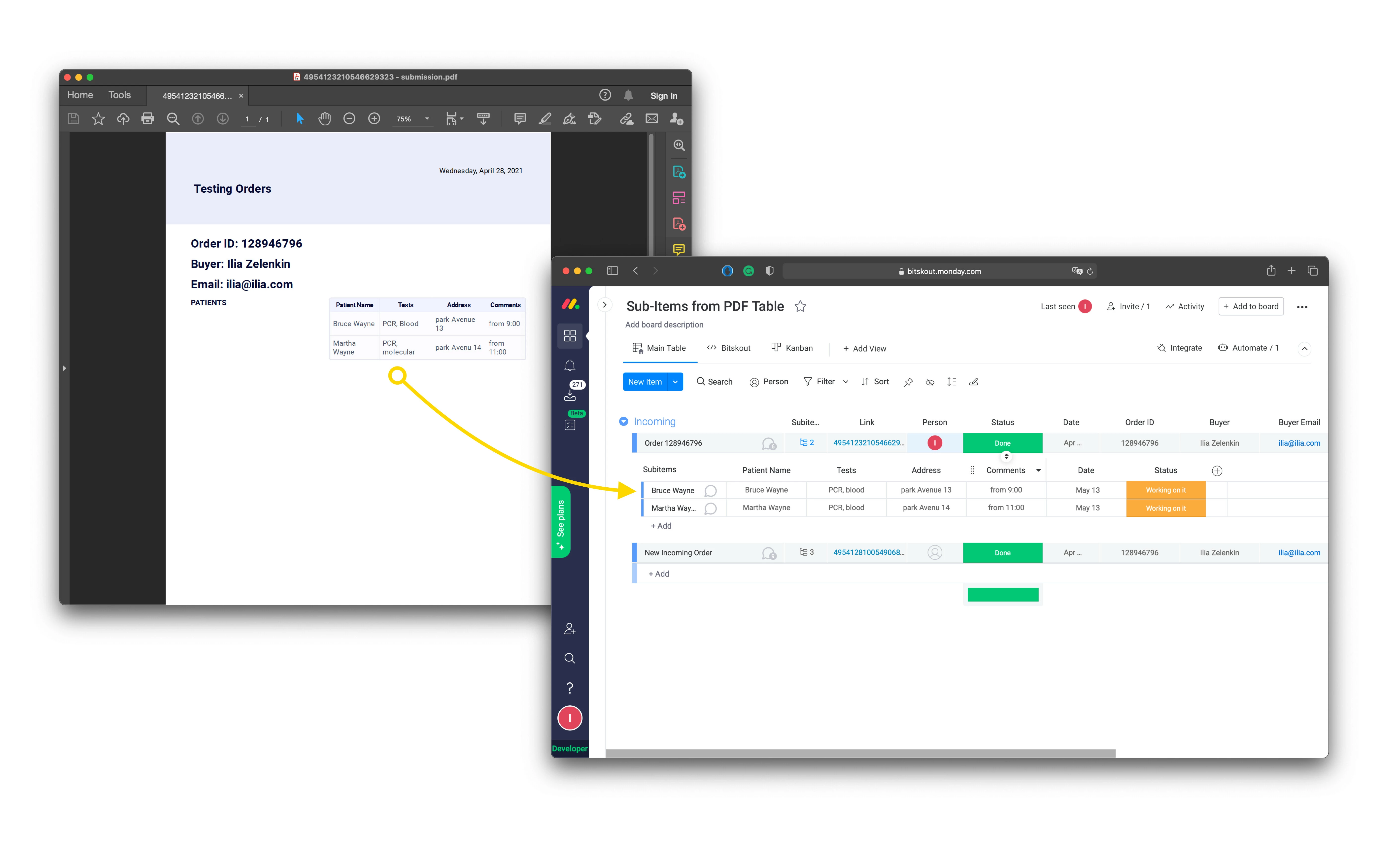Click the pin columns icon in board toolbar
Screen dimensions: 1400x867
(908, 382)
